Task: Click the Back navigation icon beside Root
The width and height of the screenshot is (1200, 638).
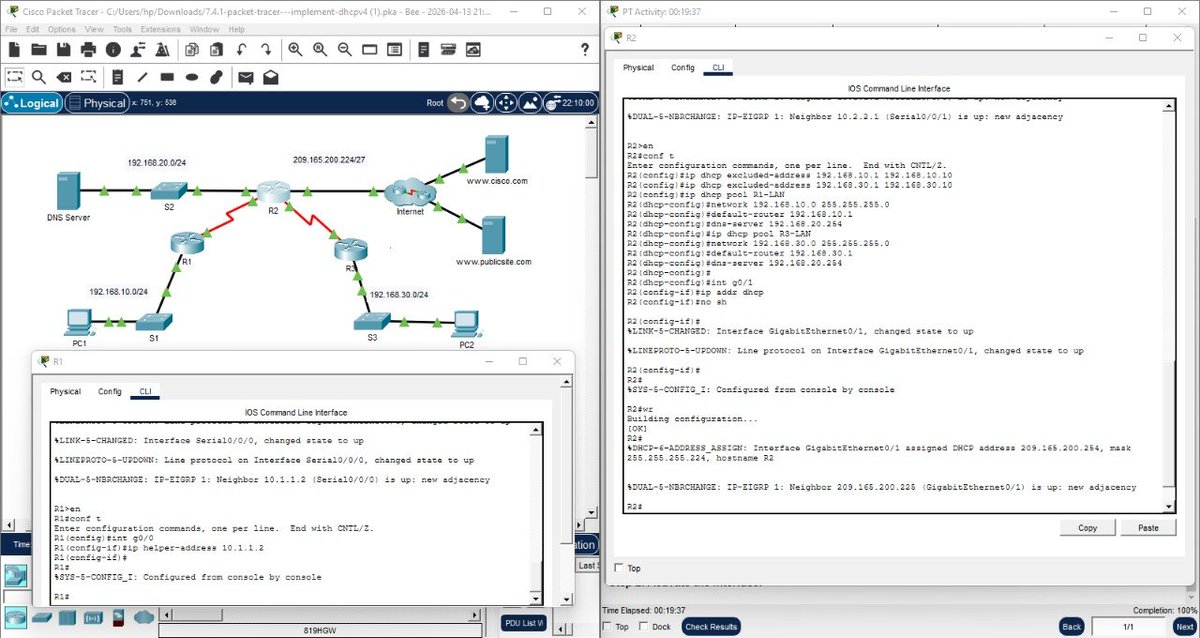Action: (458, 102)
